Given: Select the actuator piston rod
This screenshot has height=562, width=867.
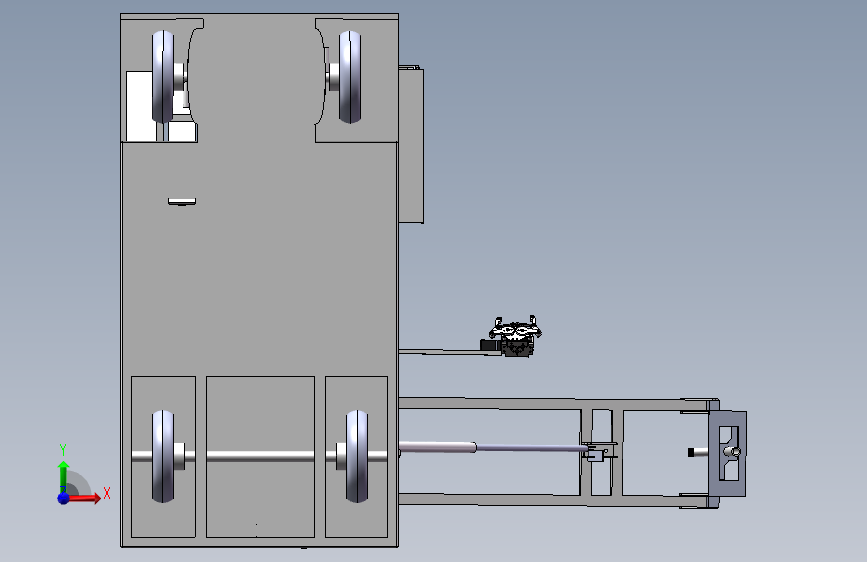Looking at the screenshot, I should pos(531,448).
